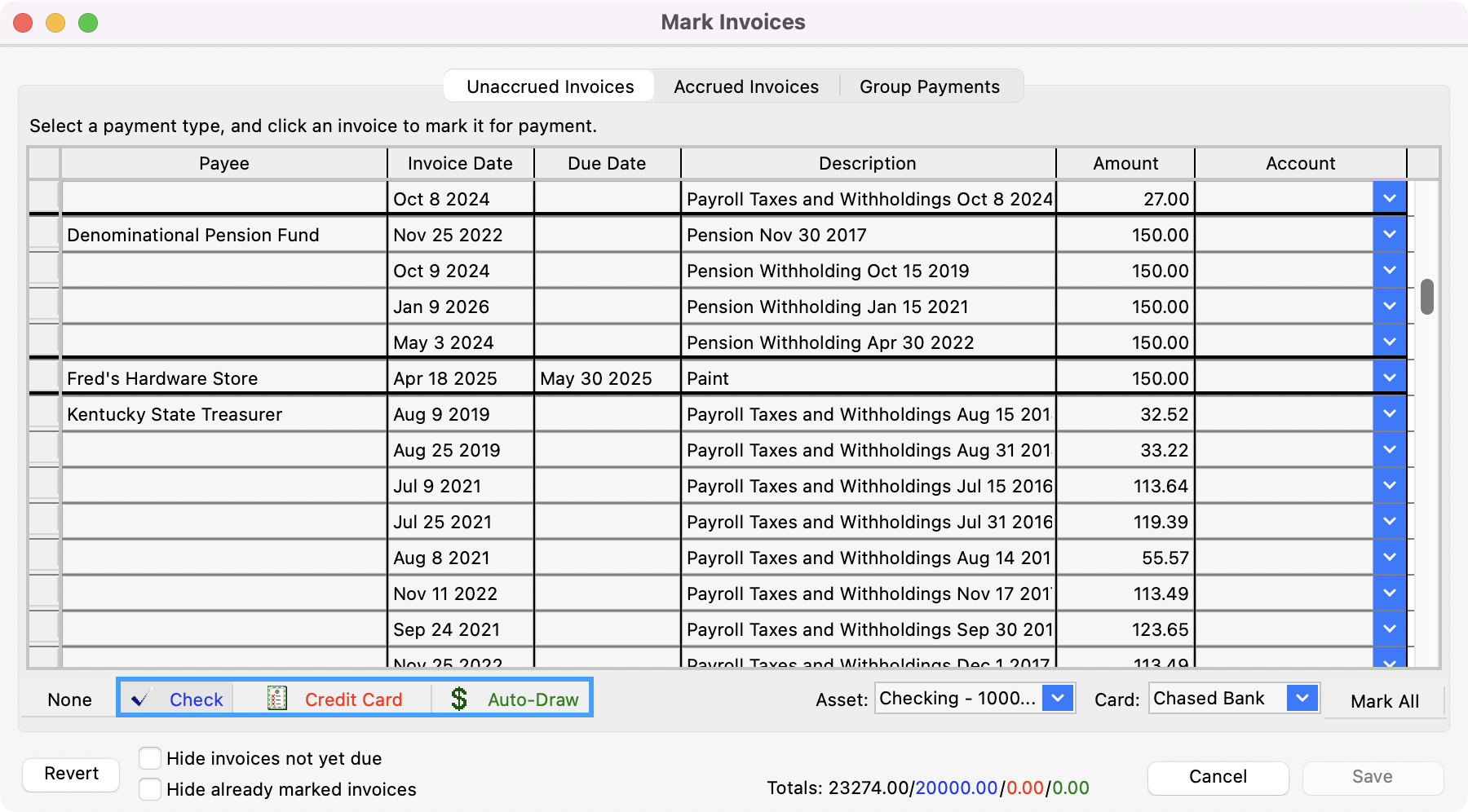Click row marker for Kentucky State Treasurer
1468x812 pixels.
(x=44, y=413)
